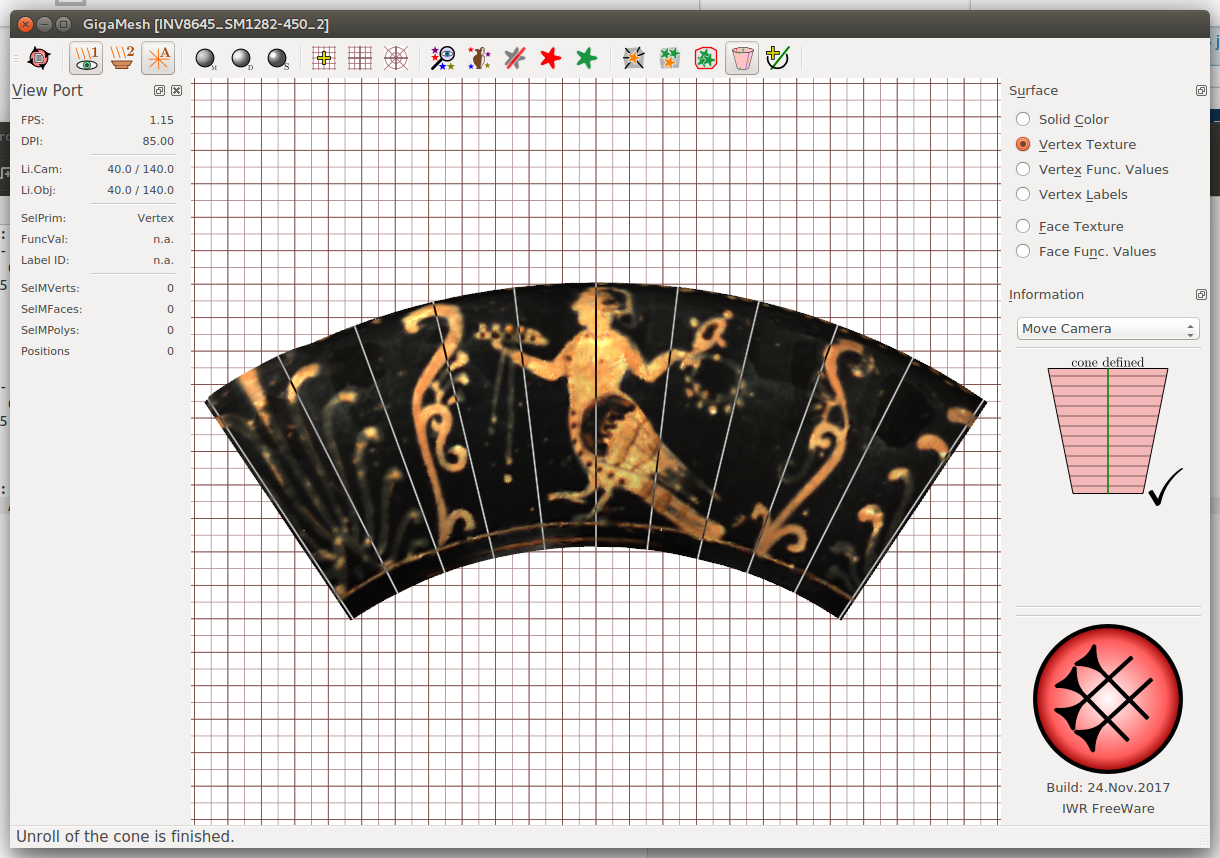The width and height of the screenshot is (1220, 858).
Task: Click the unrolled vase texture in viewport
Action: point(596,450)
